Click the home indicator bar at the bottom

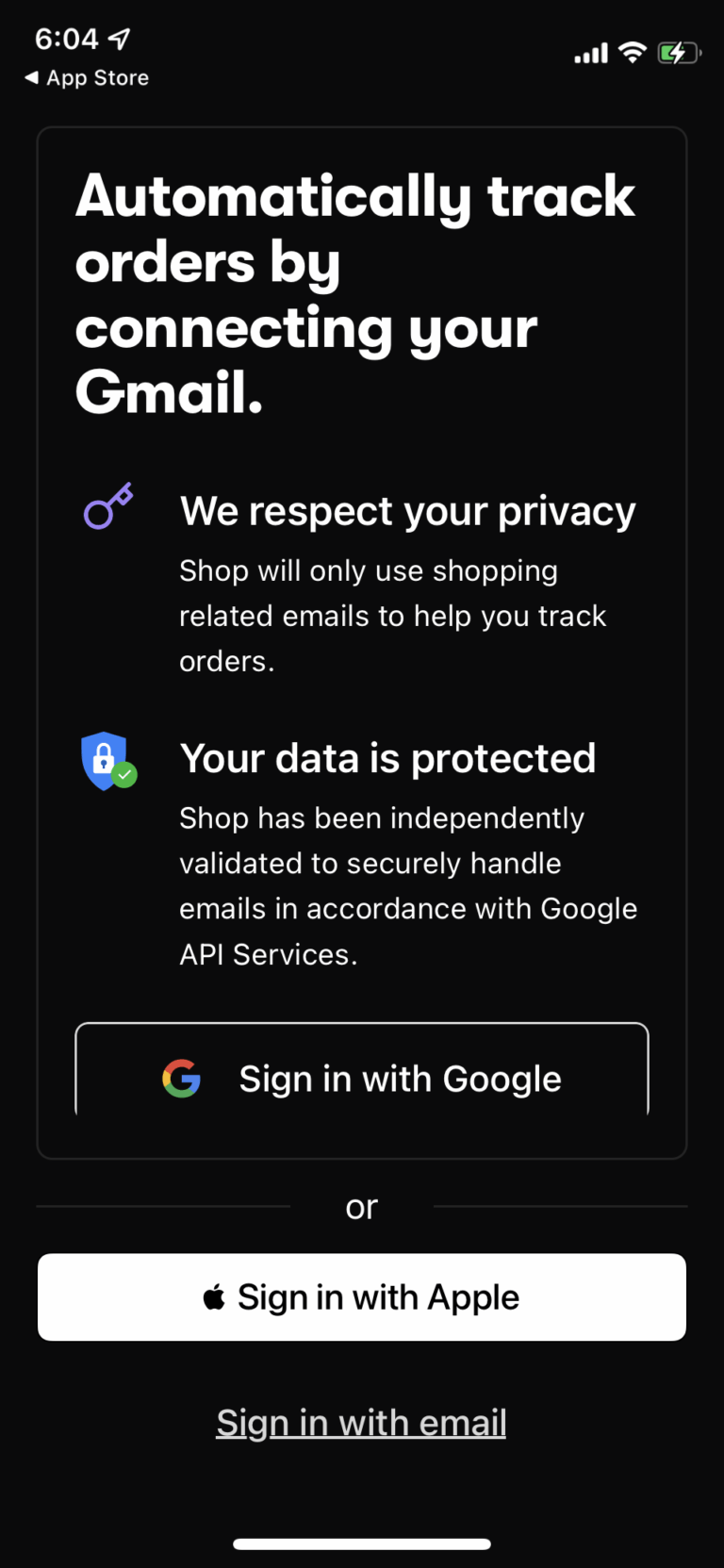(x=362, y=1543)
